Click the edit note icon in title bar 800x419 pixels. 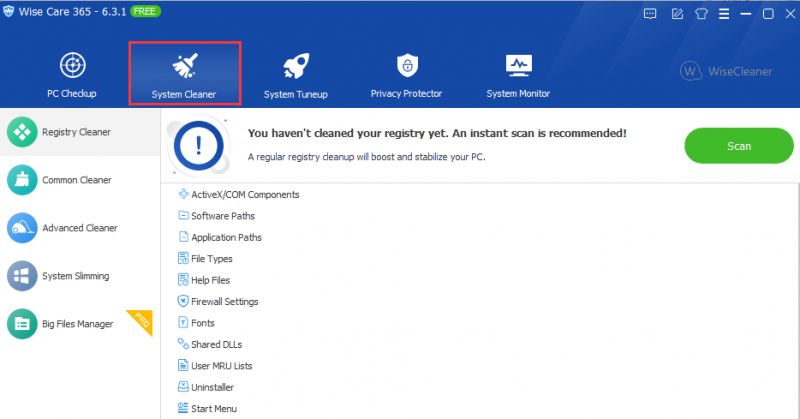tap(677, 14)
